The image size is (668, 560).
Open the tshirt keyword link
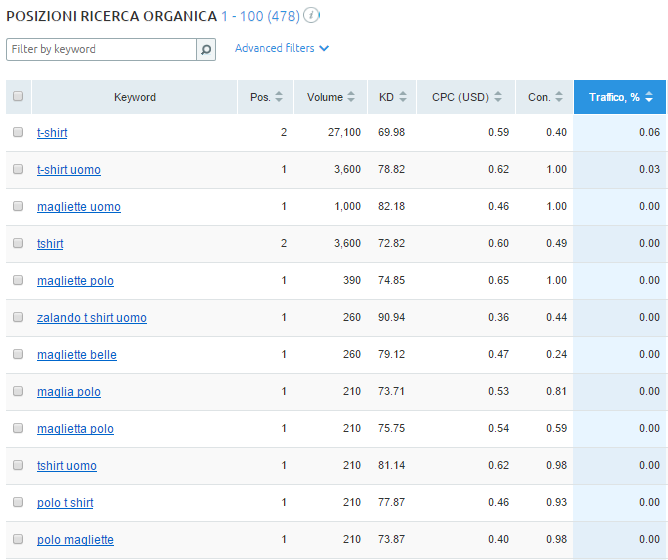50,244
